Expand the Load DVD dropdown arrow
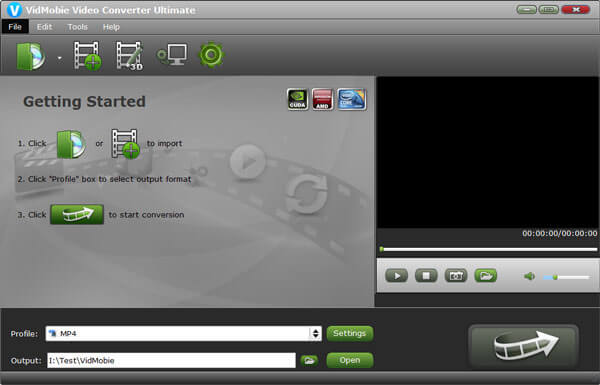 [60, 58]
